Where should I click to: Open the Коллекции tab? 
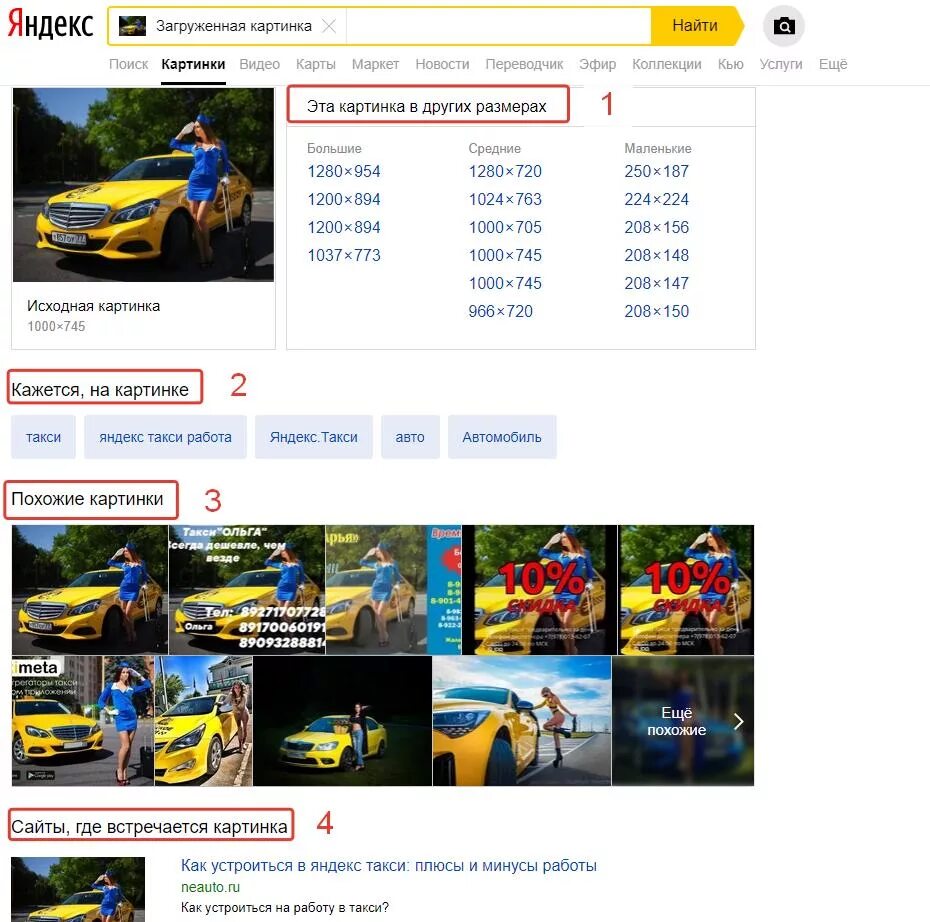[667, 64]
